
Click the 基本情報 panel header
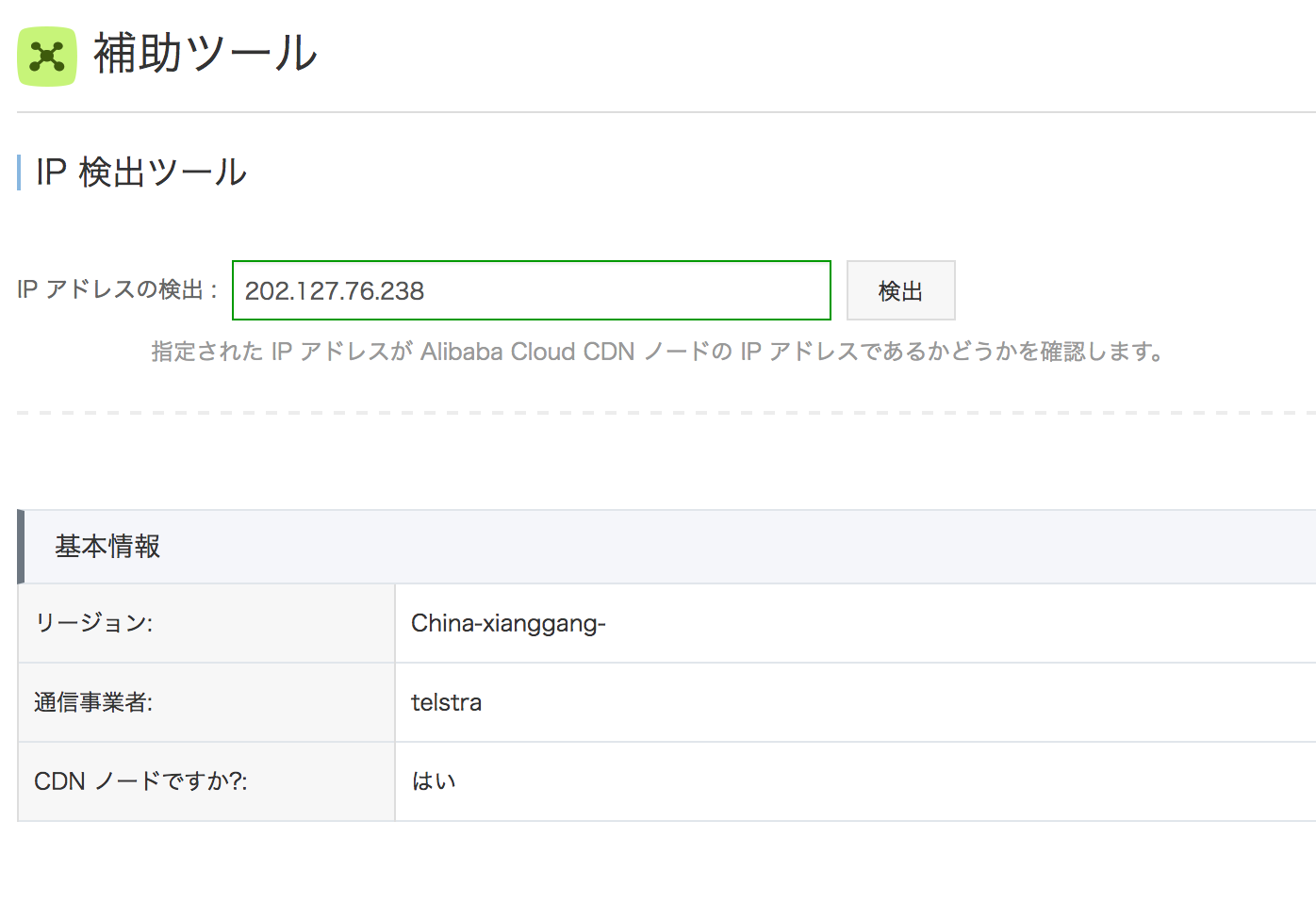click(x=667, y=547)
